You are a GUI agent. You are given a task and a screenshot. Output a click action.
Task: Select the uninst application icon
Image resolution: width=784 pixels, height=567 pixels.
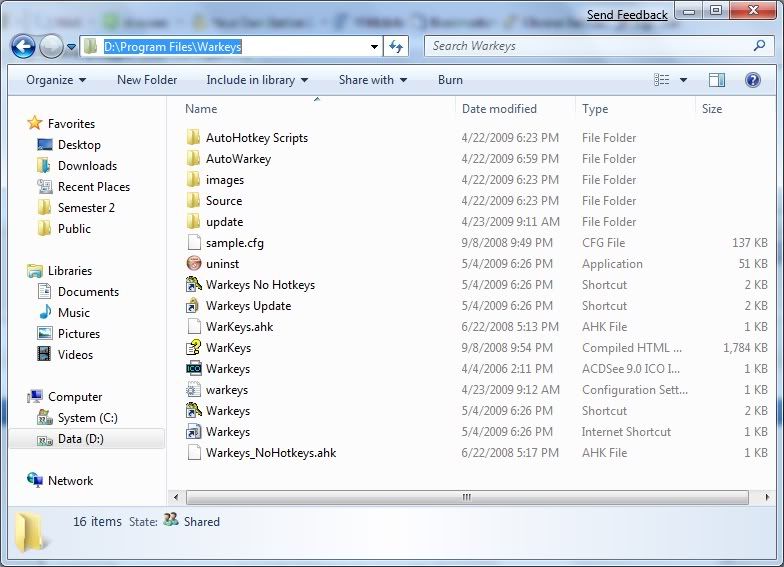coord(194,263)
